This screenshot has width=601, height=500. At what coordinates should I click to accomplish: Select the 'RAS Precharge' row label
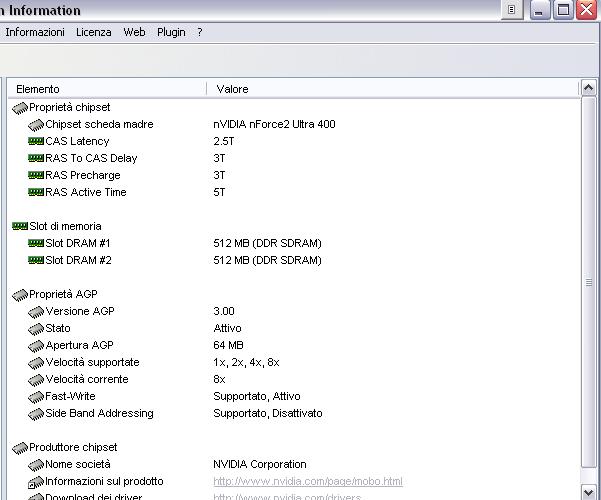(83, 175)
